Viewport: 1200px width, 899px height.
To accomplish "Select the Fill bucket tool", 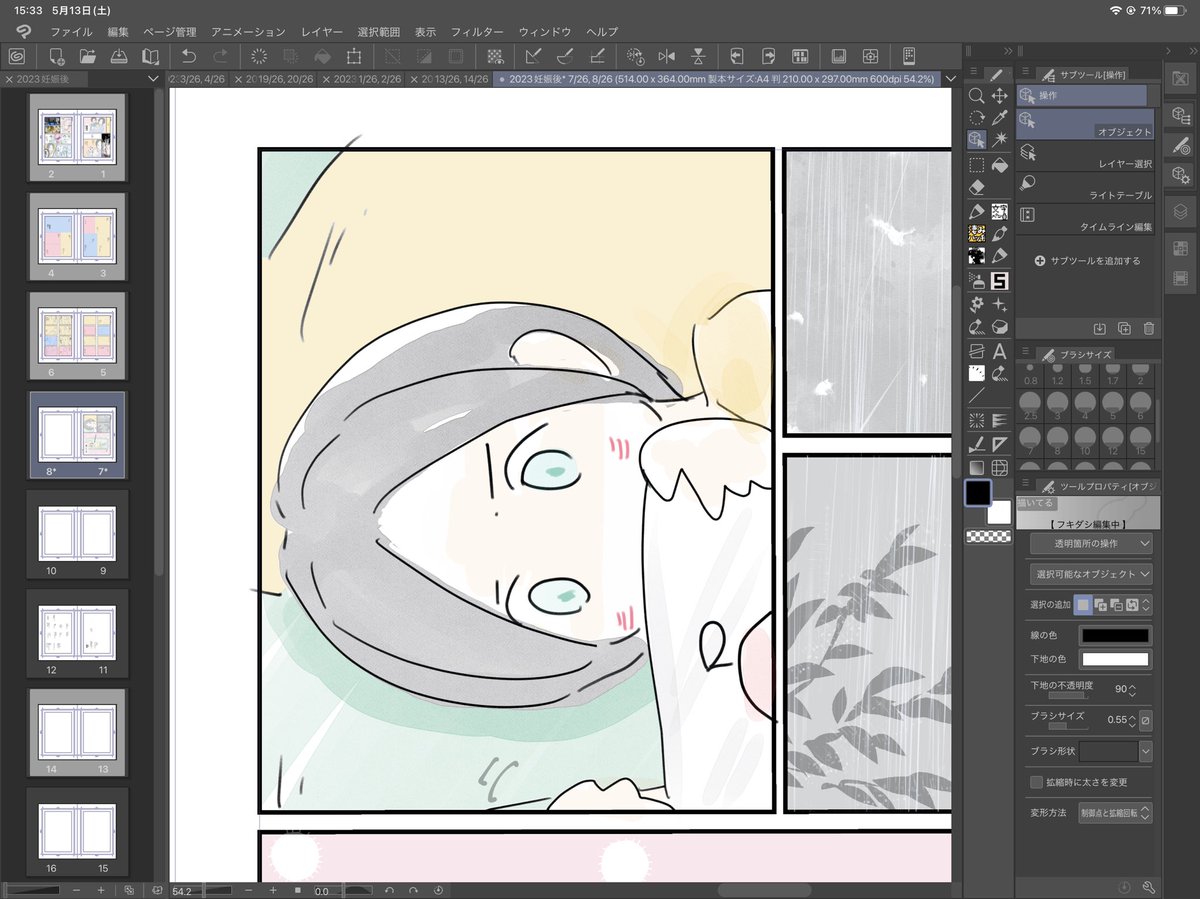I will pyautogui.click(x=999, y=165).
